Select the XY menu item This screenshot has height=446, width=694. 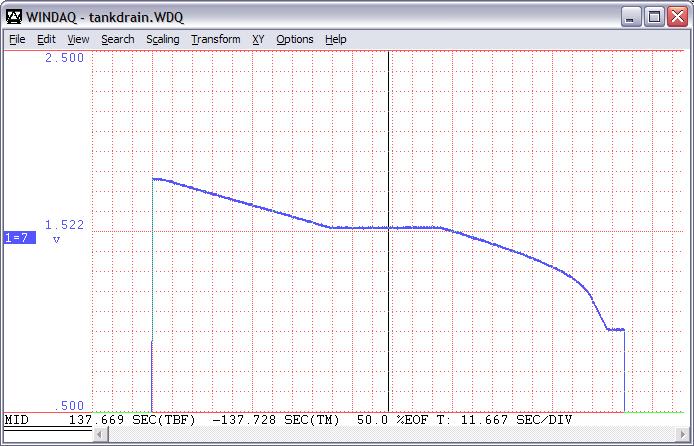pyautogui.click(x=258, y=39)
